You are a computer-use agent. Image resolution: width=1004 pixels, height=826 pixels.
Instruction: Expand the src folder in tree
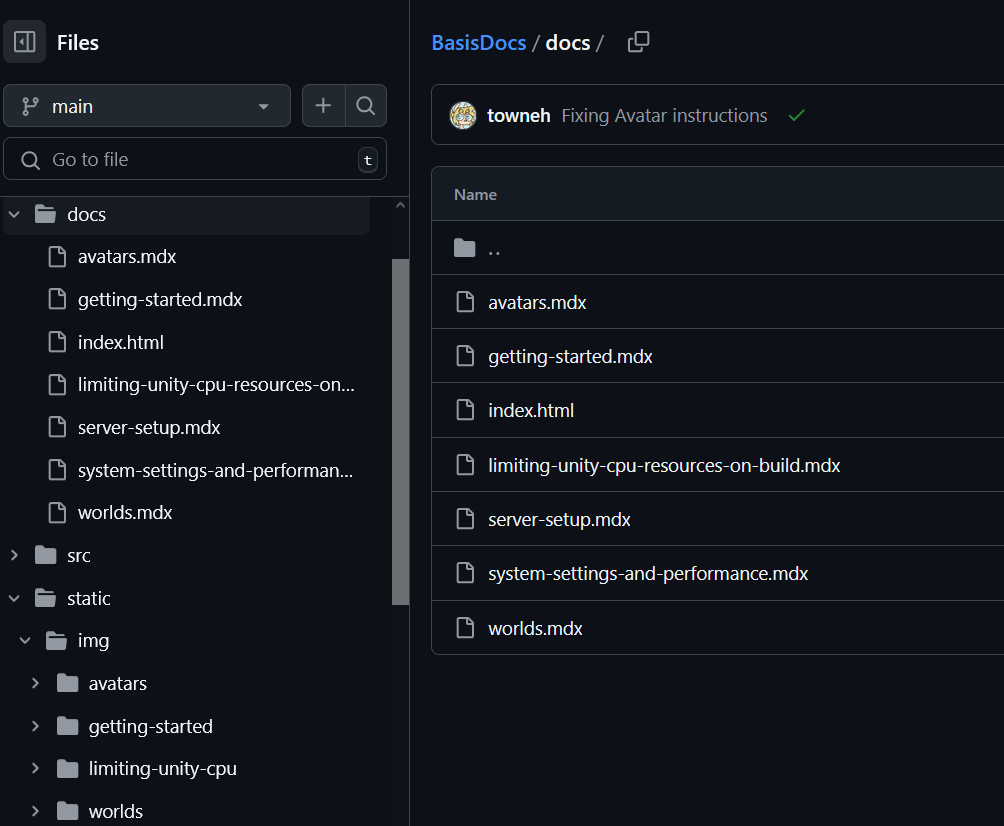coord(15,555)
